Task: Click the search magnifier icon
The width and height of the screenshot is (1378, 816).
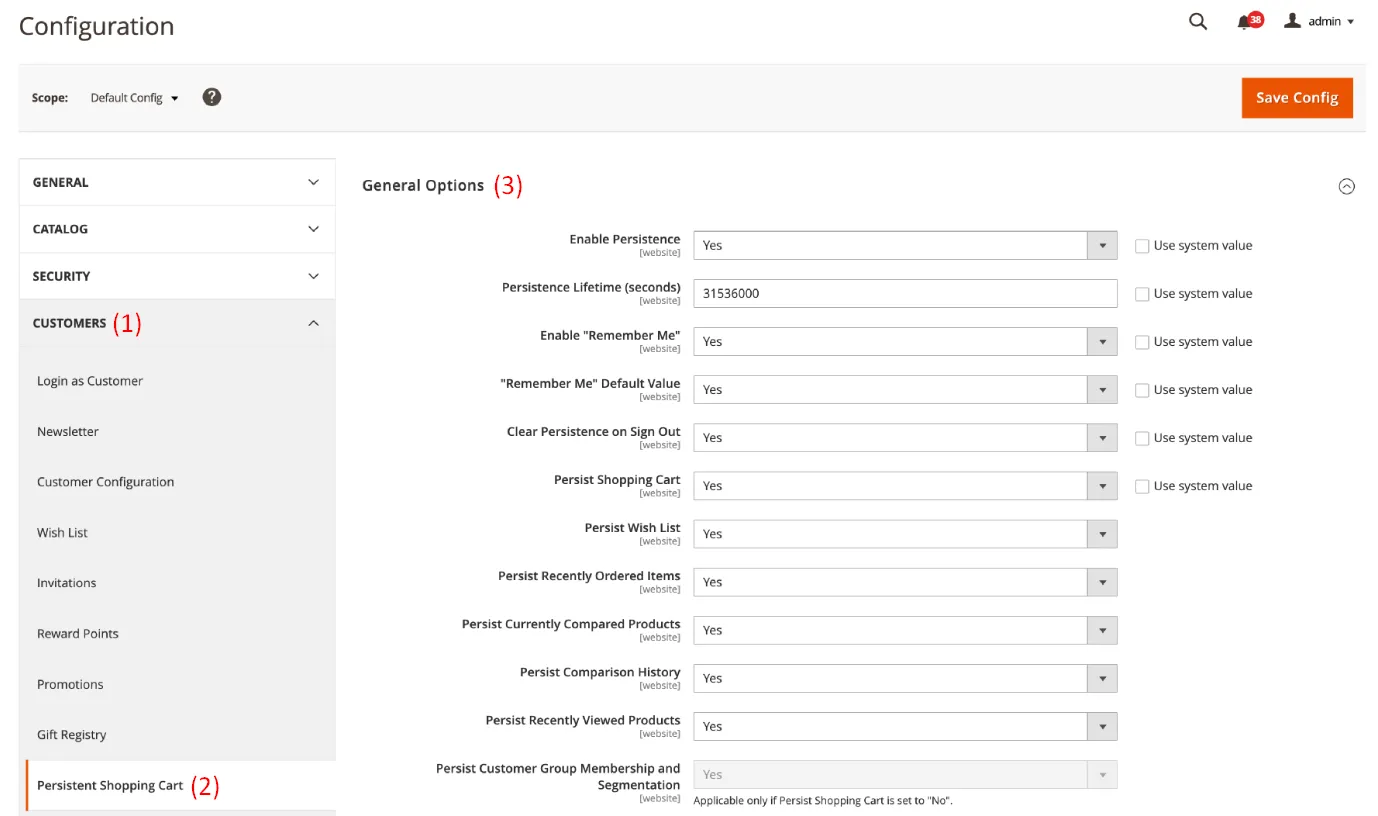Action: point(1197,22)
